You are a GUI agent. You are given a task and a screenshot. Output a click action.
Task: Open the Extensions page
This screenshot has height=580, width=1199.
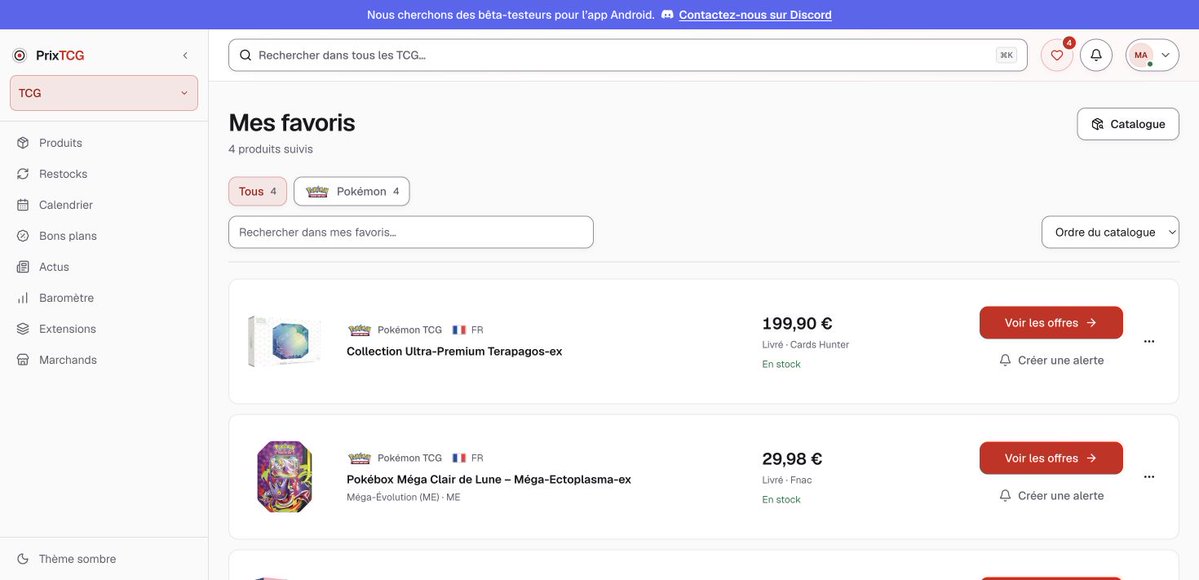tap(104, 329)
